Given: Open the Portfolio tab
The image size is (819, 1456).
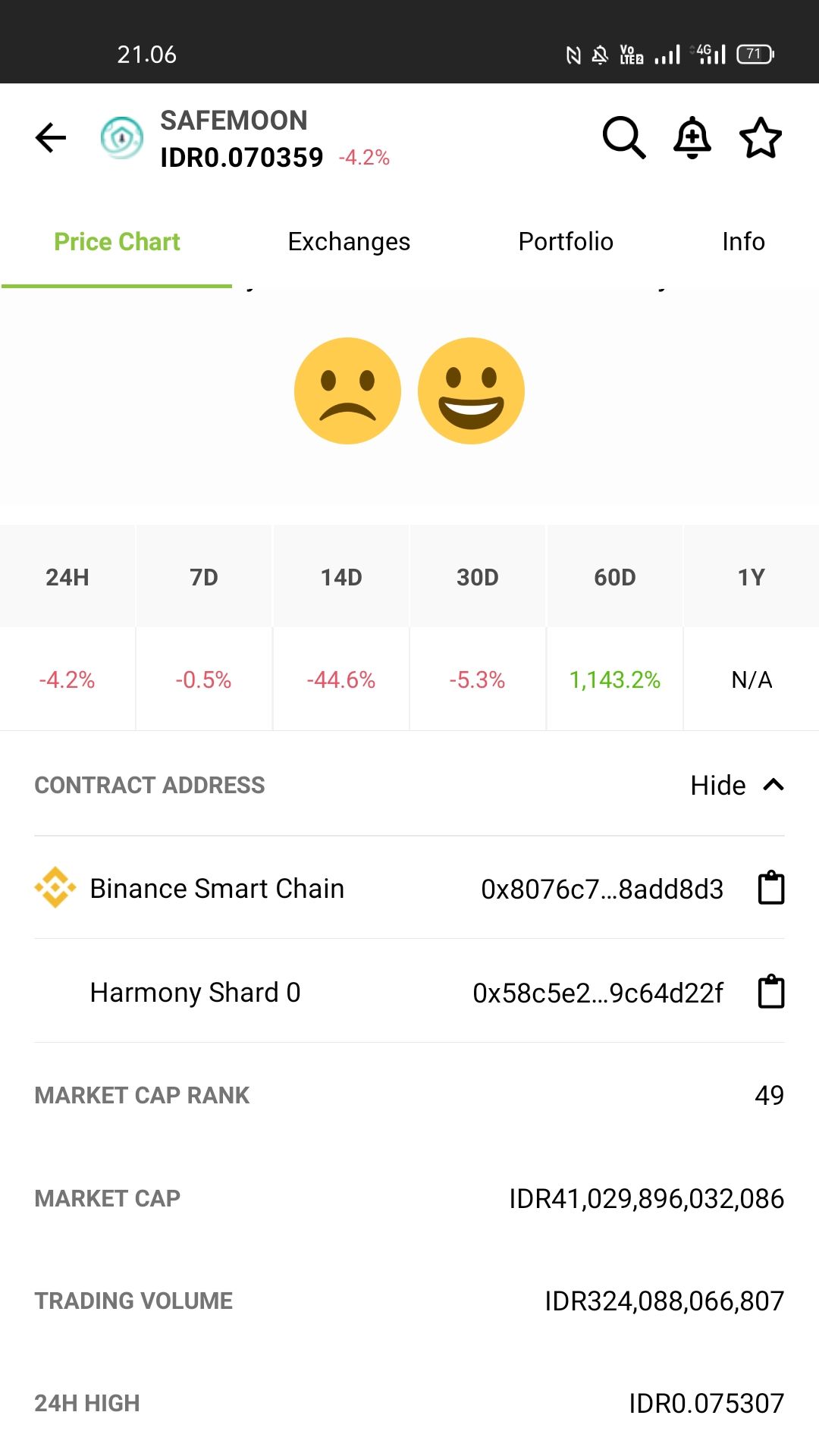Looking at the screenshot, I should [x=566, y=242].
